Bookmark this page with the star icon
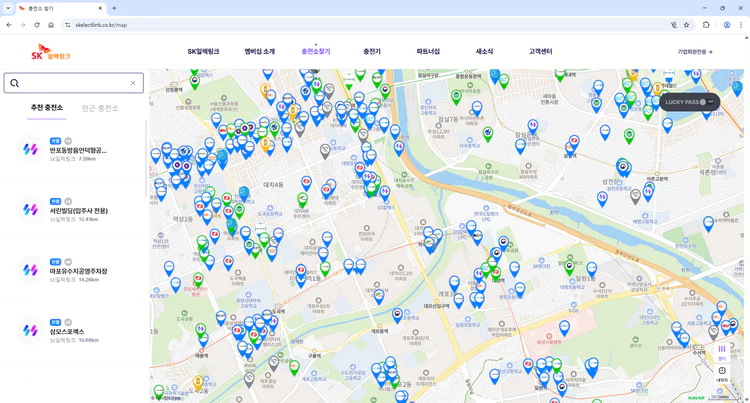The width and height of the screenshot is (750, 403). (686, 25)
